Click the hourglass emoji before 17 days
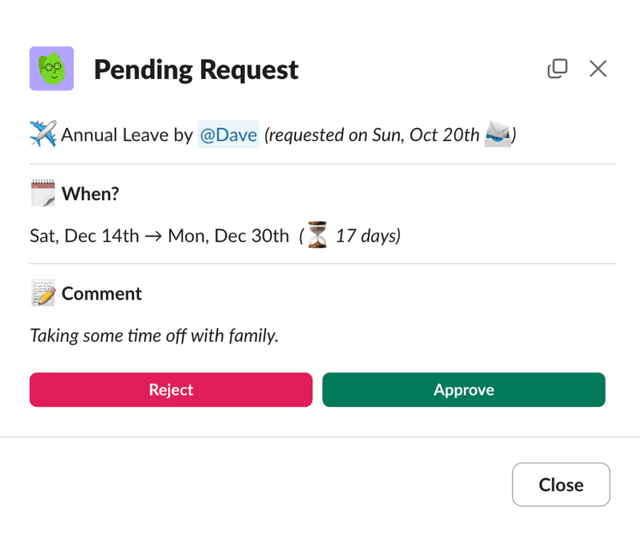This screenshot has height=558, width=640. pos(317,236)
